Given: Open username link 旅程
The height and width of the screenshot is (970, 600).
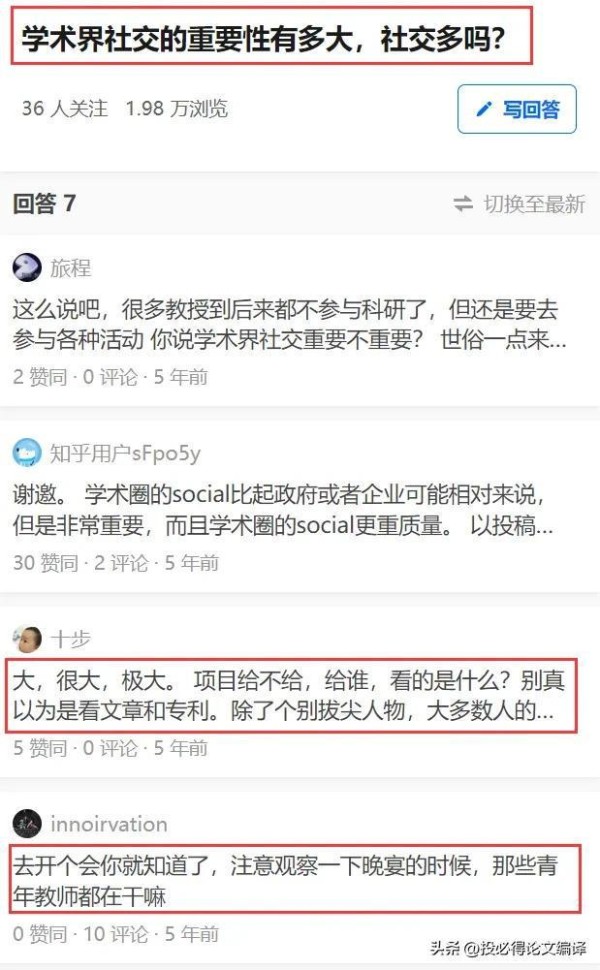Looking at the screenshot, I should tap(71, 268).
